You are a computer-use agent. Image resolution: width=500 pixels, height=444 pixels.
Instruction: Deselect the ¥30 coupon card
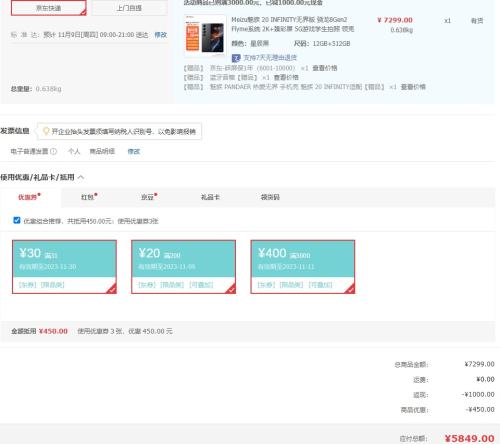coord(64,267)
